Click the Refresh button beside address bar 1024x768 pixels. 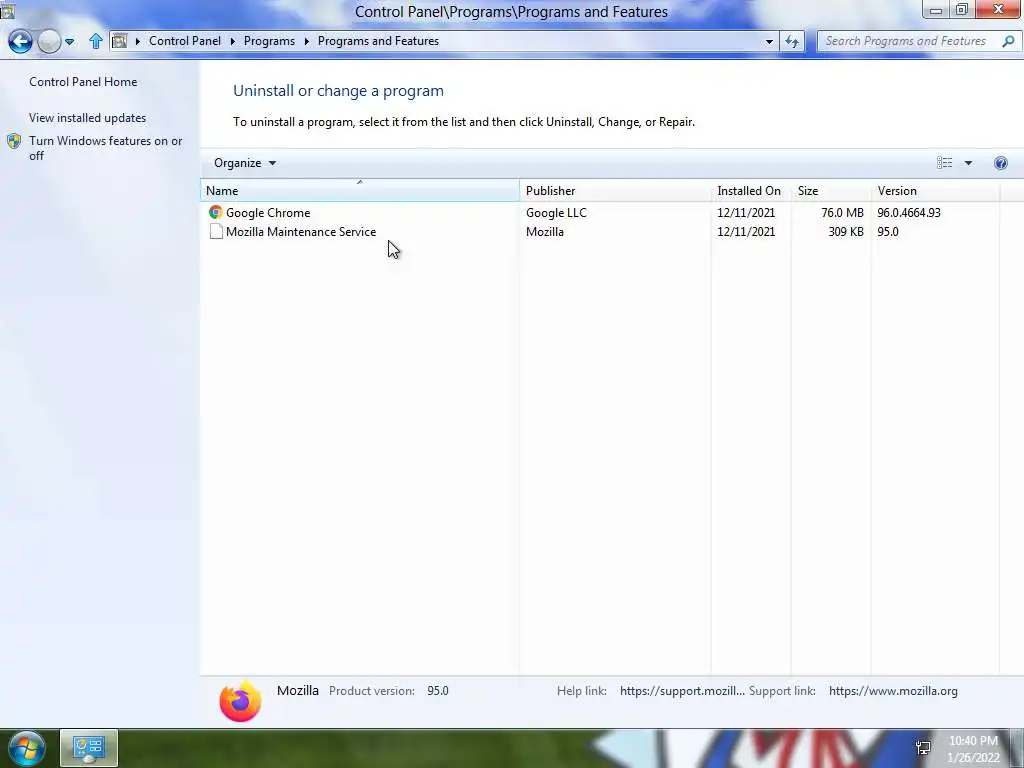click(x=792, y=42)
